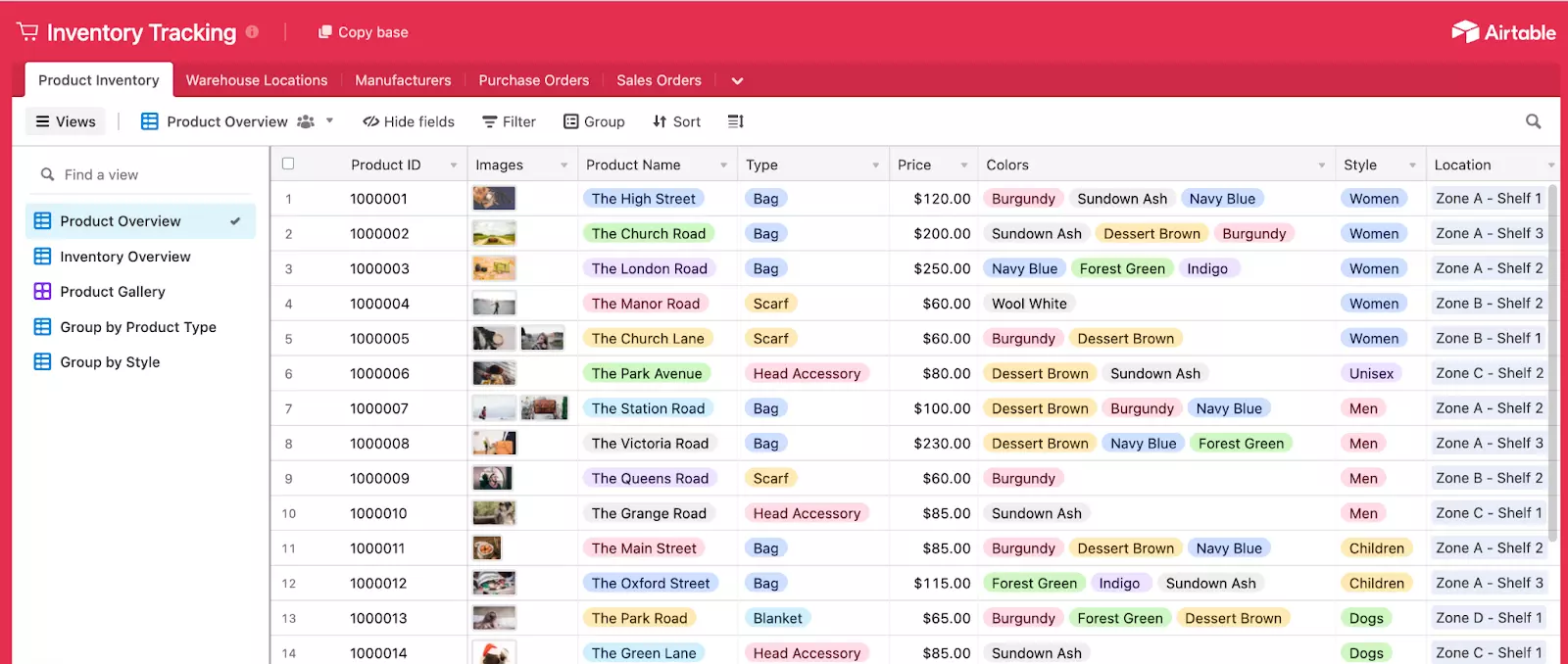
Task: Click the image thumbnail in row 1000011
Action: tap(486, 548)
